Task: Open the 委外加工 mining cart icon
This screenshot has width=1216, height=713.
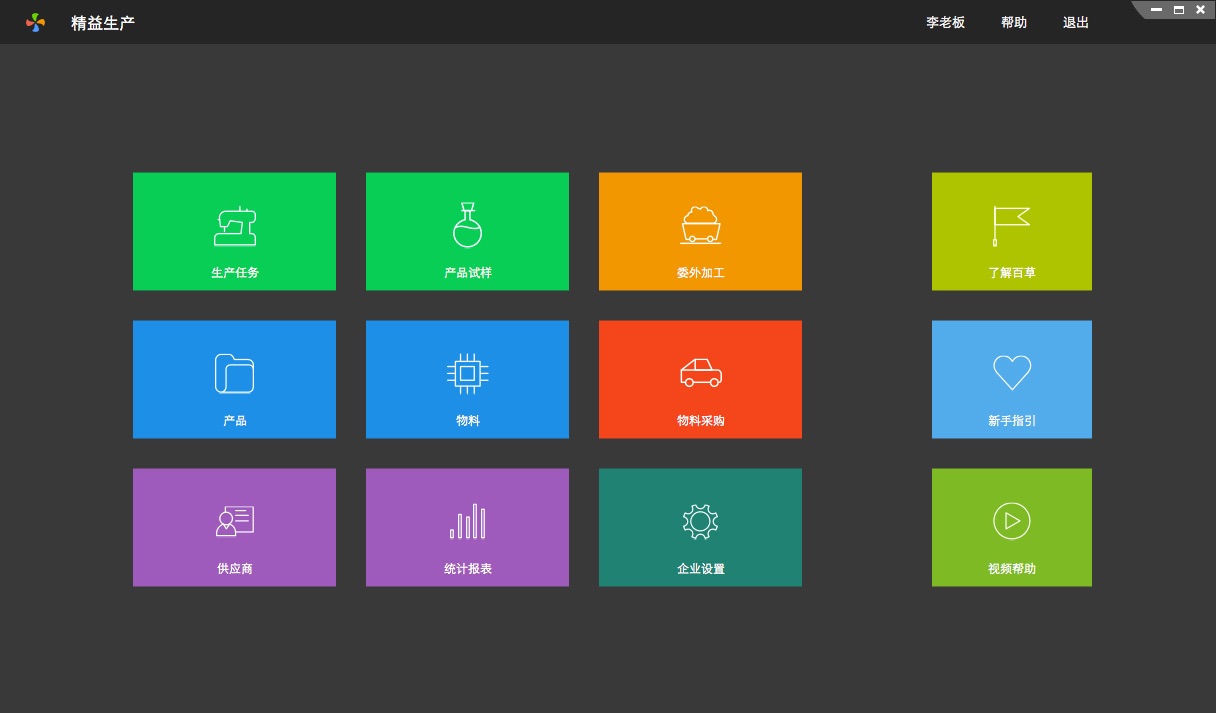Action: coord(700,225)
